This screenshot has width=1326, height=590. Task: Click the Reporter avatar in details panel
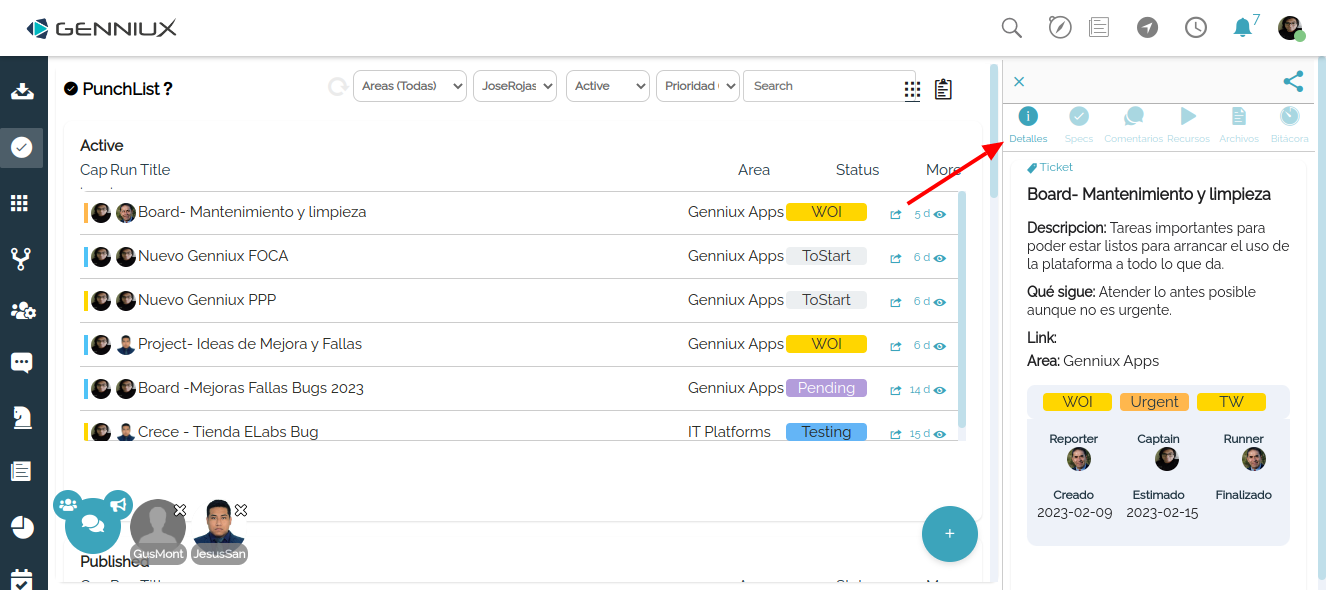(x=1079, y=459)
